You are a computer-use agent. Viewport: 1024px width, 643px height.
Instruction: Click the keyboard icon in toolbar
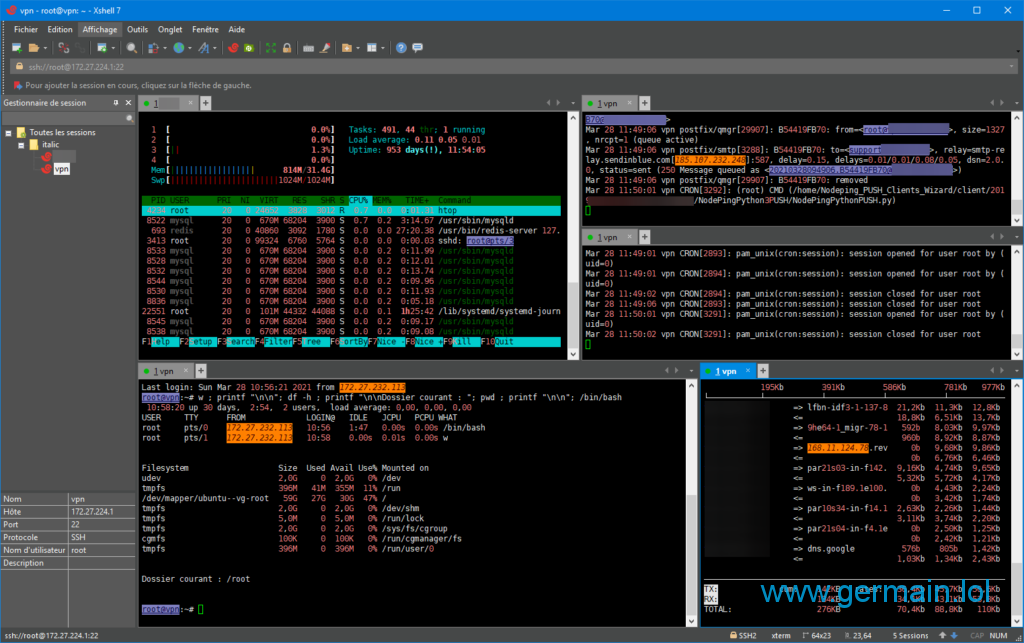[x=309, y=48]
